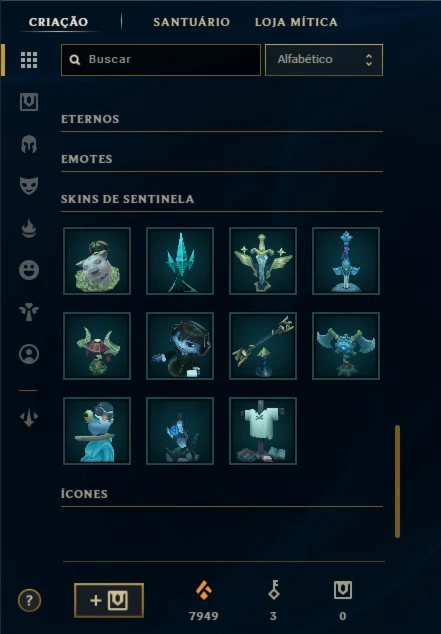Filter loot by champions helmet icon
441x634 pixels.
coord(29,144)
